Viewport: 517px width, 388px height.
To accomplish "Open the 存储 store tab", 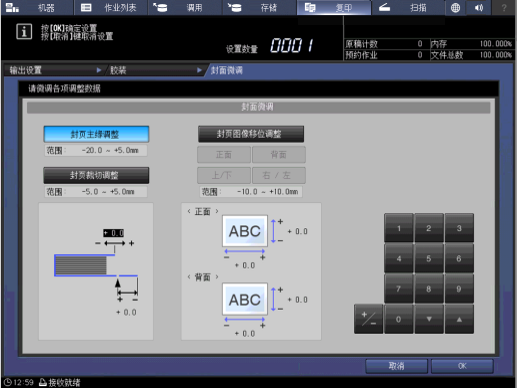I will coord(259,7).
